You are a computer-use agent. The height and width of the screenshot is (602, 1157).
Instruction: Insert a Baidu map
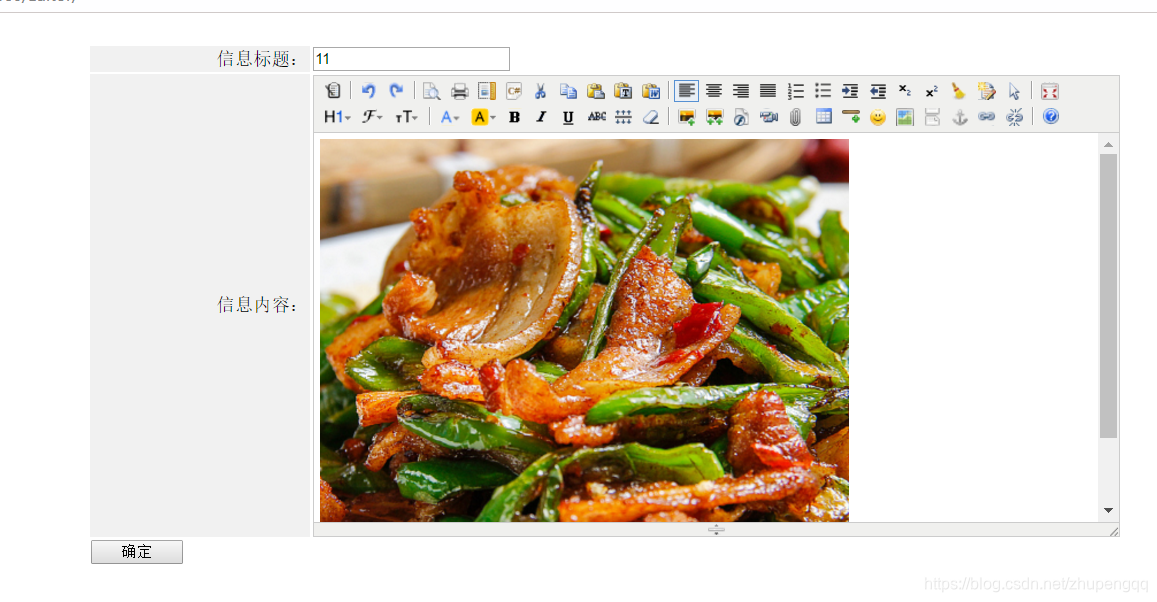905,117
